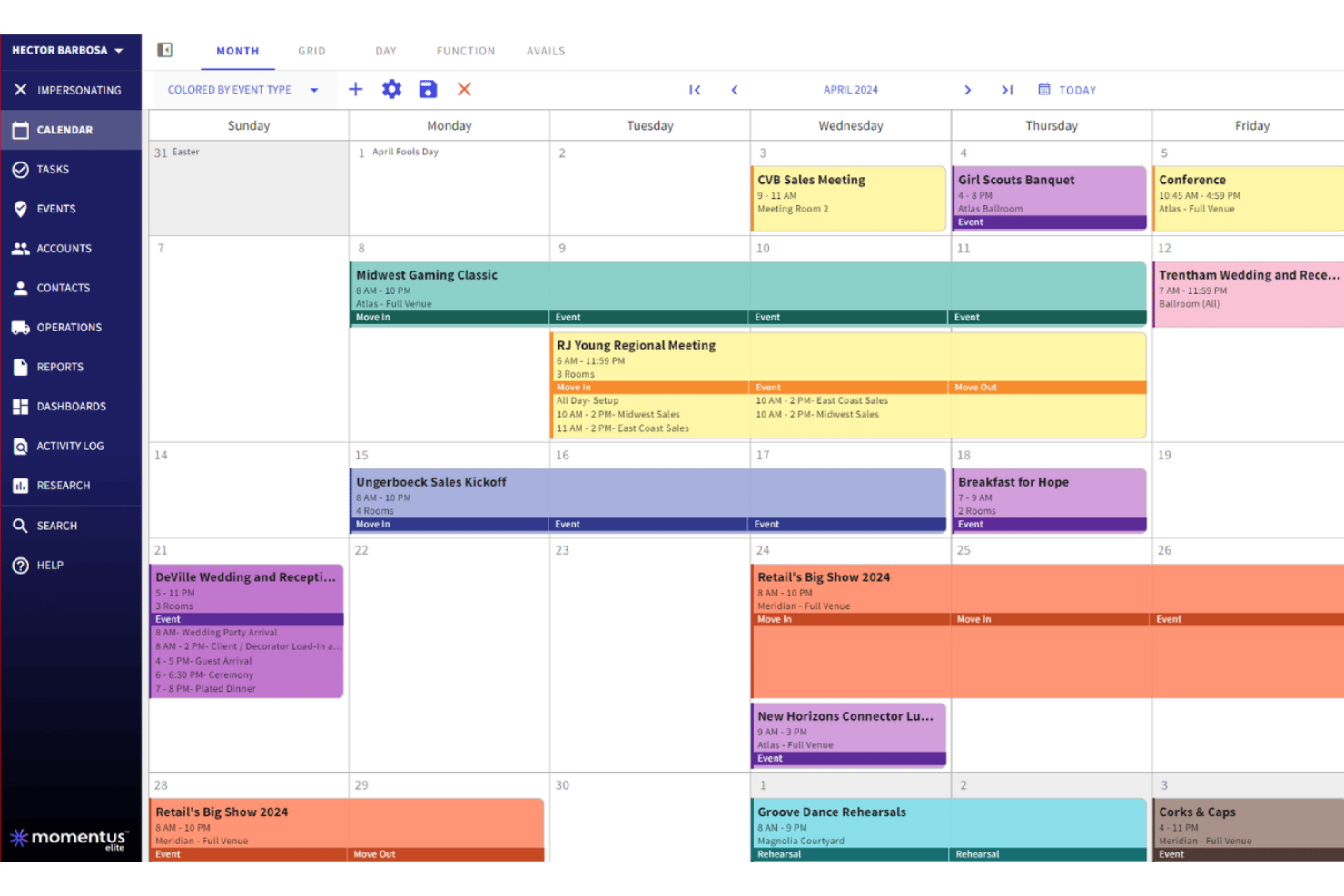Image resolution: width=1344 pixels, height=896 pixels.
Task: Open New Horizons Connector Luncheon event
Action: [x=849, y=734]
